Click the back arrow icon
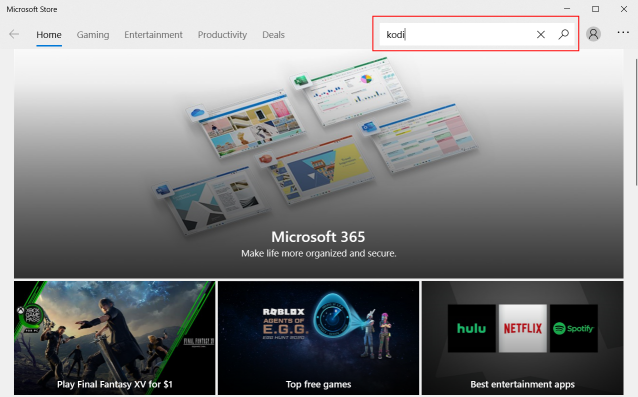The width and height of the screenshot is (638, 397). 14,34
